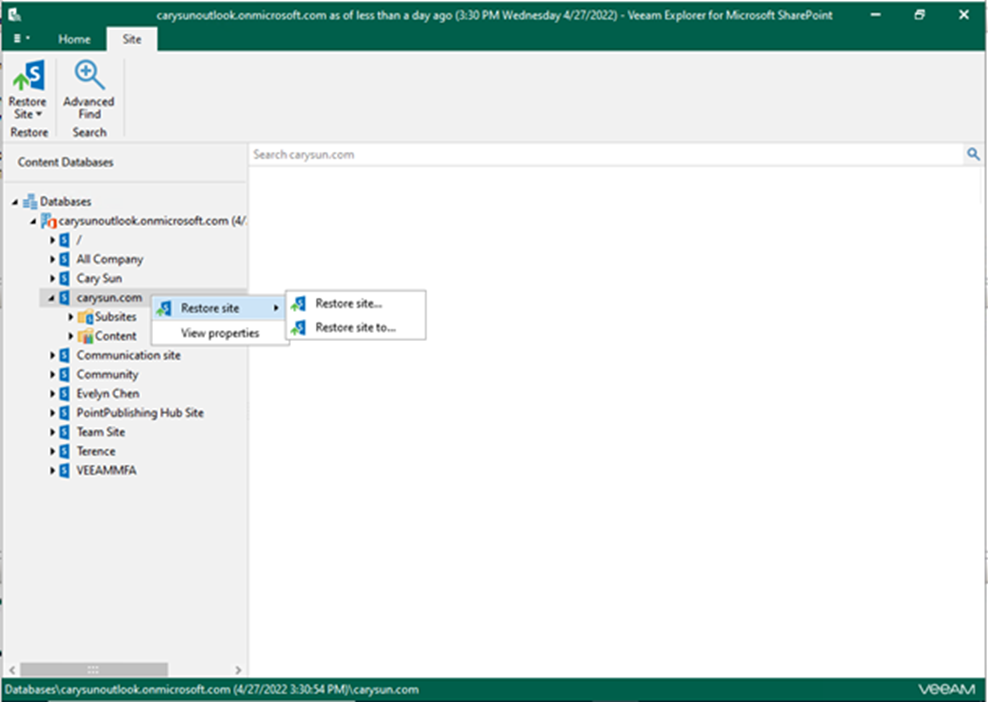Select Restore site... from the submenu
The width and height of the screenshot is (988, 702).
click(x=355, y=304)
